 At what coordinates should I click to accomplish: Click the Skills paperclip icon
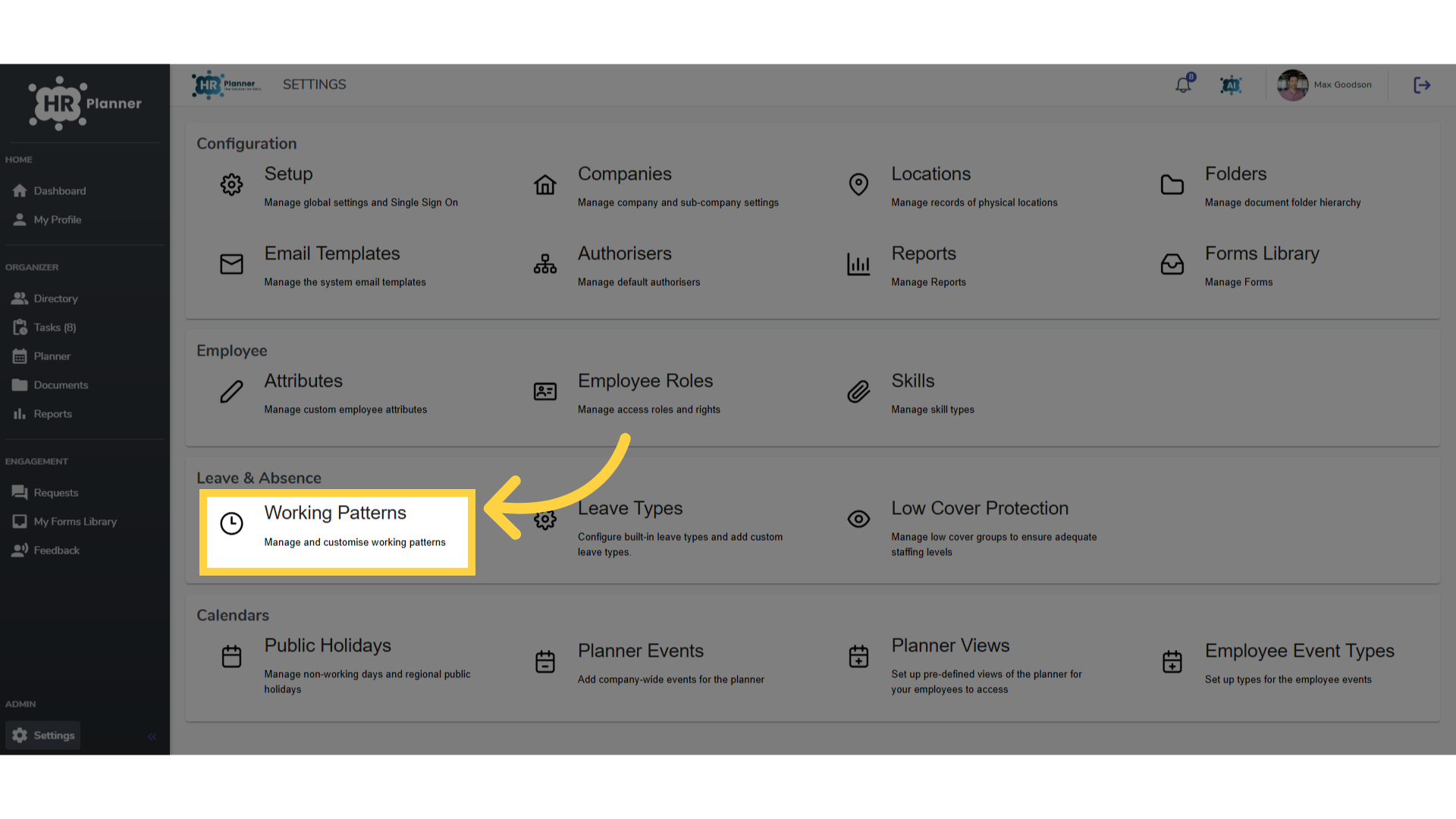[x=858, y=391]
